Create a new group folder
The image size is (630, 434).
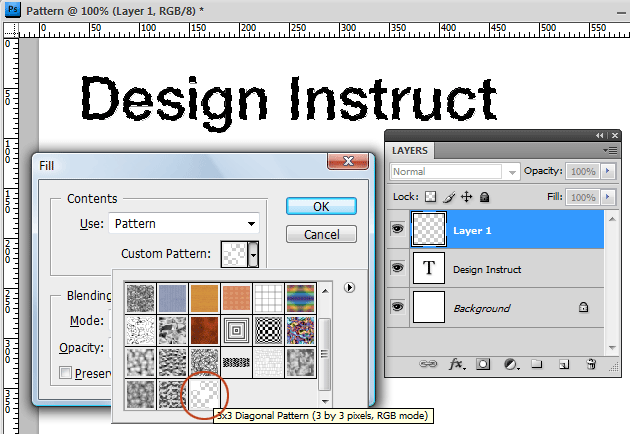click(x=537, y=364)
